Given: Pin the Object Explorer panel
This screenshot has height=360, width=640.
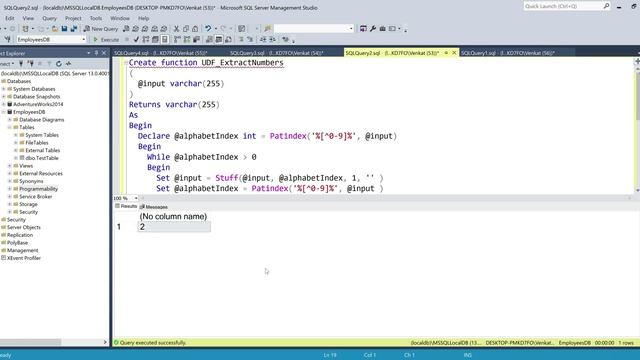Looking at the screenshot, I should 96,53.
